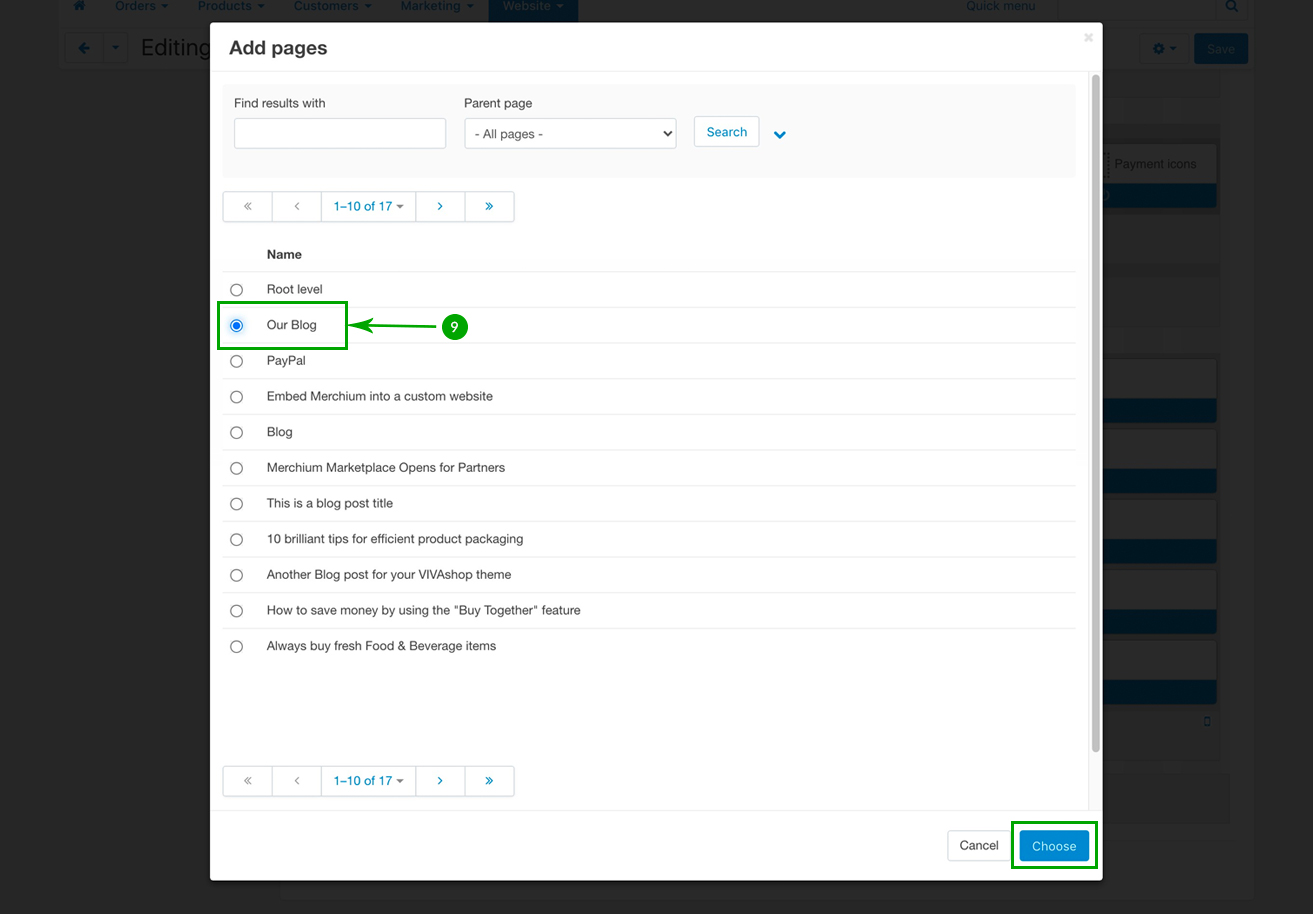Go to first page in top pagination
This screenshot has height=914, width=1313.
pyautogui.click(x=248, y=207)
